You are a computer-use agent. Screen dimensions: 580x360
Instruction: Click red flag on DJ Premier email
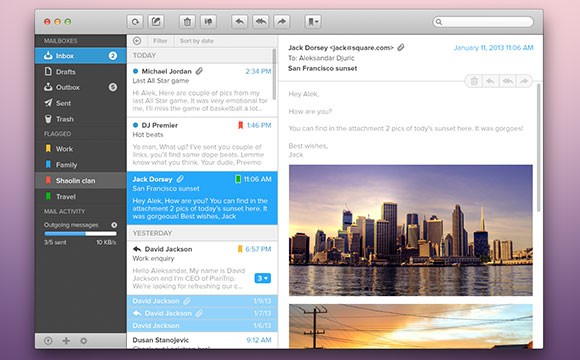240,125
